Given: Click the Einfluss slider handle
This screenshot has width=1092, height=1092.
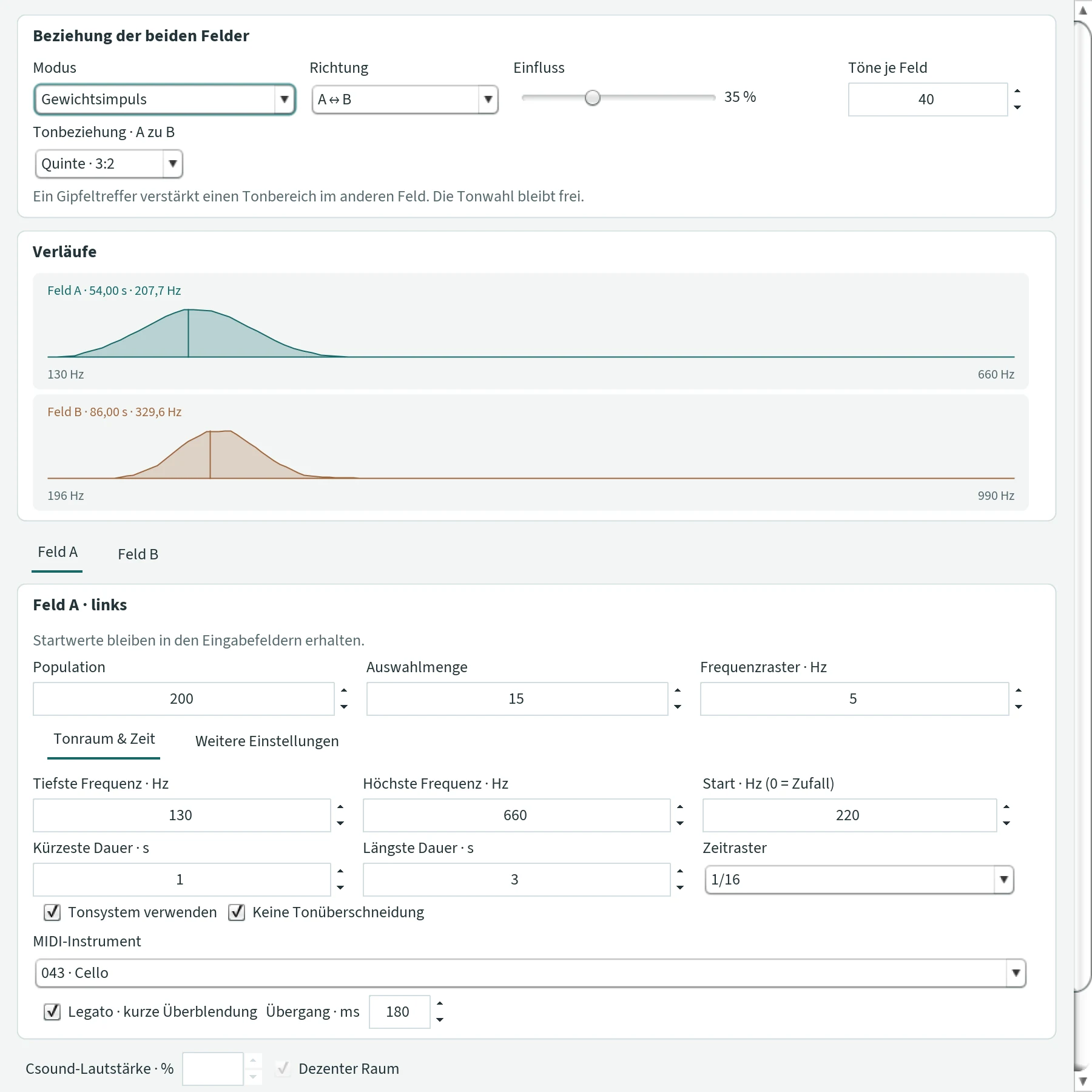Looking at the screenshot, I should pyautogui.click(x=593, y=98).
